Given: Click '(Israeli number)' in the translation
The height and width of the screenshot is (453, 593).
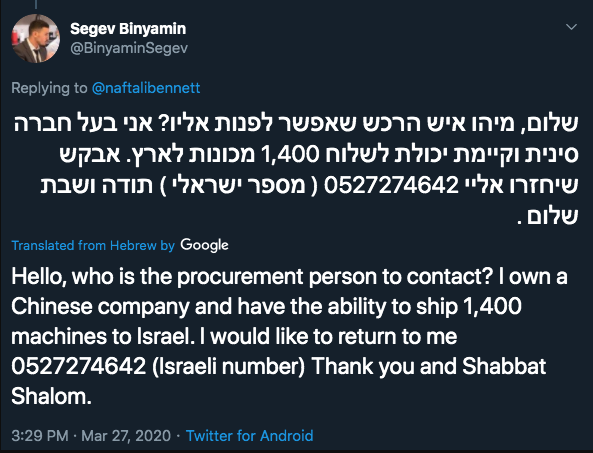Looking at the screenshot, I should [228, 366].
